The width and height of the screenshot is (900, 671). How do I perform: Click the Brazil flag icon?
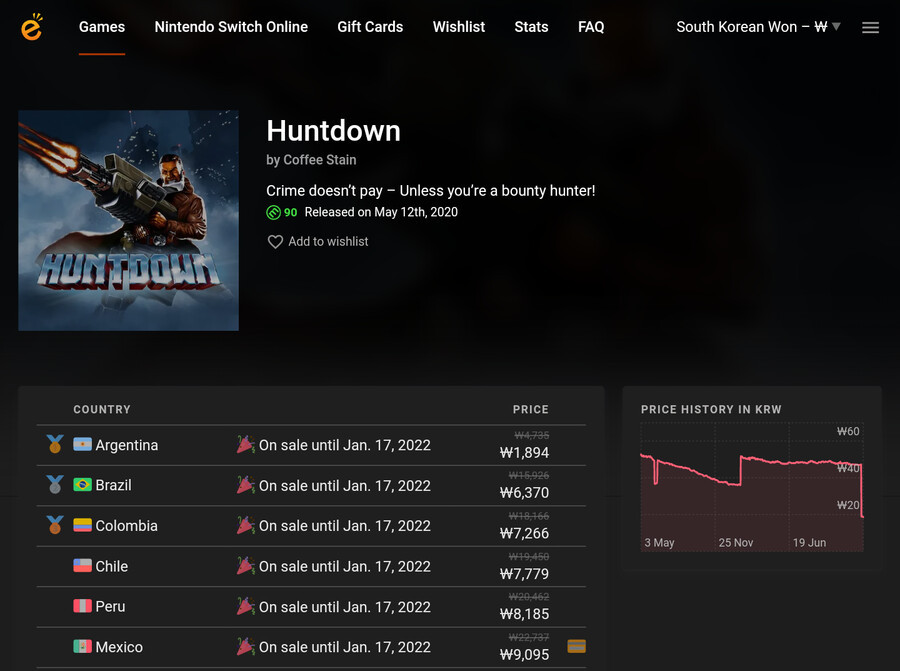(82, 484)
